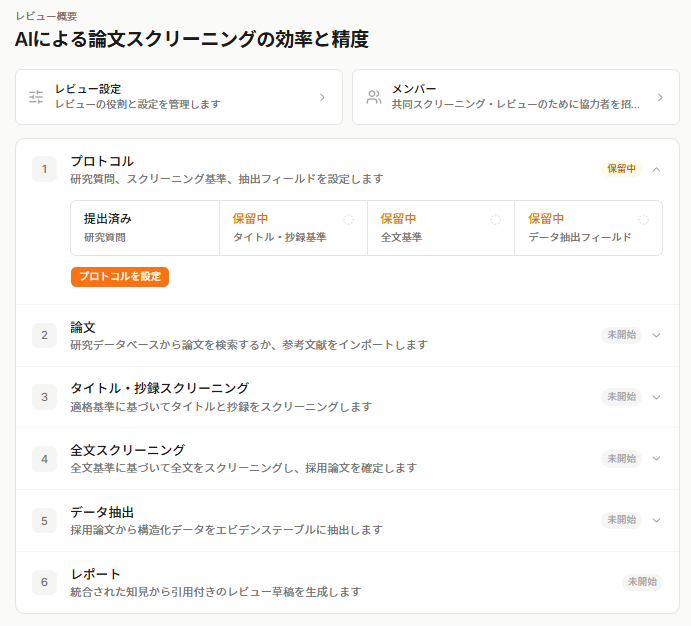Click the step number 3 badge
Viewport: 691px width, 626px height.
(45, 397)
